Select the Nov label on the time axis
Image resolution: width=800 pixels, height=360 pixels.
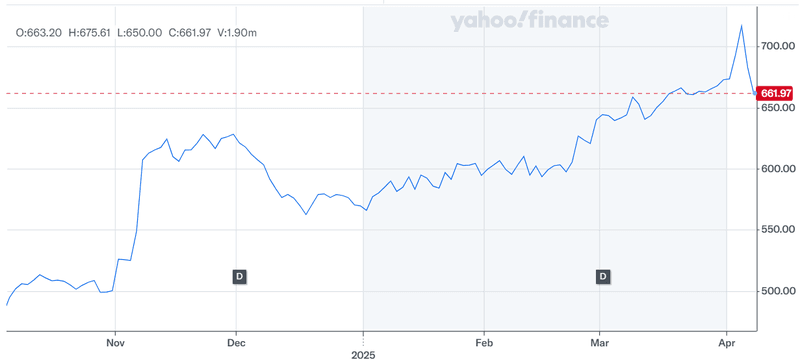(116, 342)
